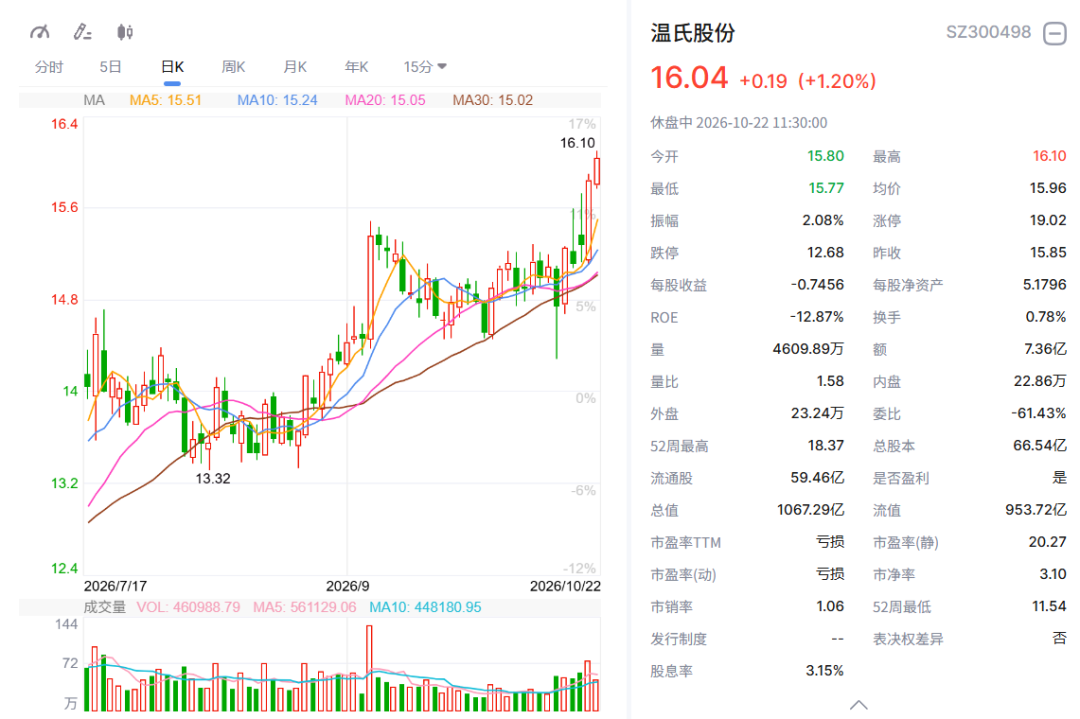Click the 今开 value 15.80
Image resolution: width=1080 pixels, height=719 pixels.
pos(825,156)
